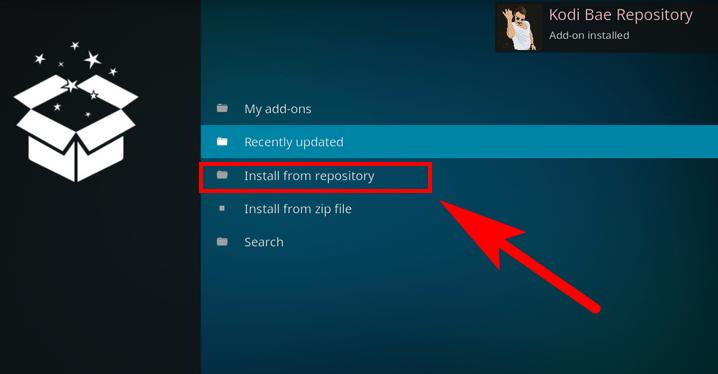718x374 pixels.
Task: Click the folder icon beside Search
Action: coord(222,241)
